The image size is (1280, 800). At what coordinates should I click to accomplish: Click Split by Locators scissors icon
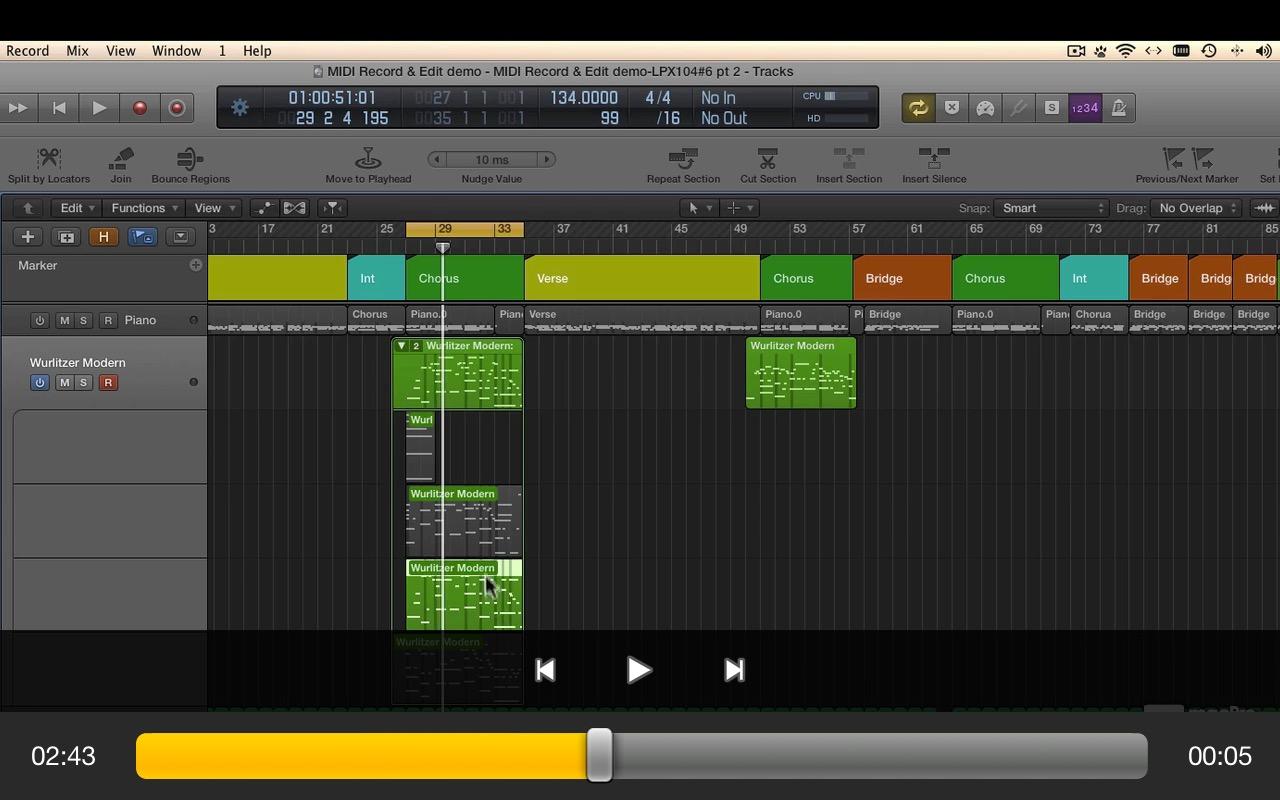[x=48, y=159]
